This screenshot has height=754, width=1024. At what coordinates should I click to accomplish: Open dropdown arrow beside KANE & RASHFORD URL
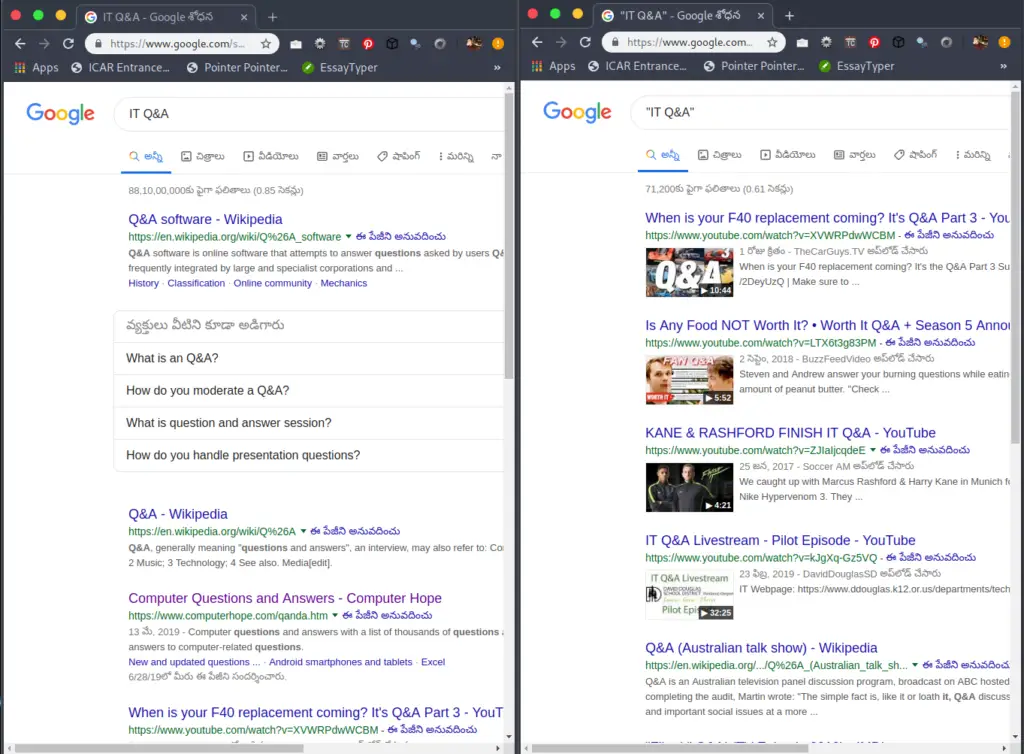point(872,450)
